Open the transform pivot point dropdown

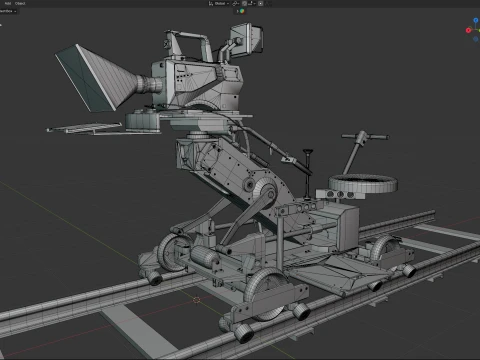point(235,4)
